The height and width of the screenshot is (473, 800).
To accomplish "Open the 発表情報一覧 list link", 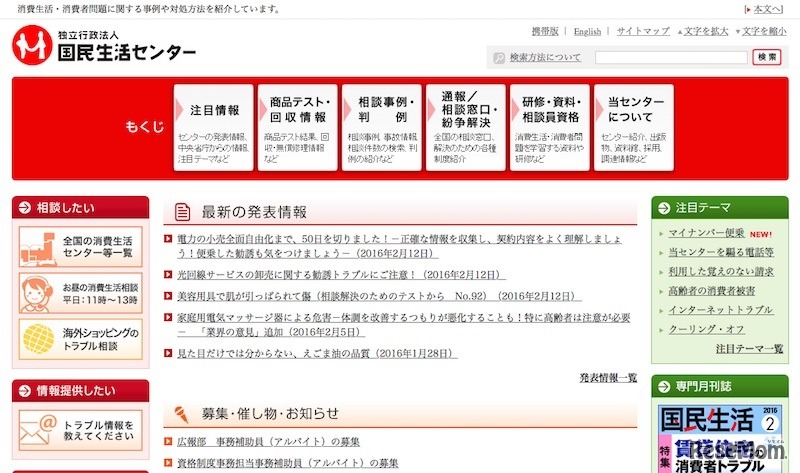I will point(608,378).
